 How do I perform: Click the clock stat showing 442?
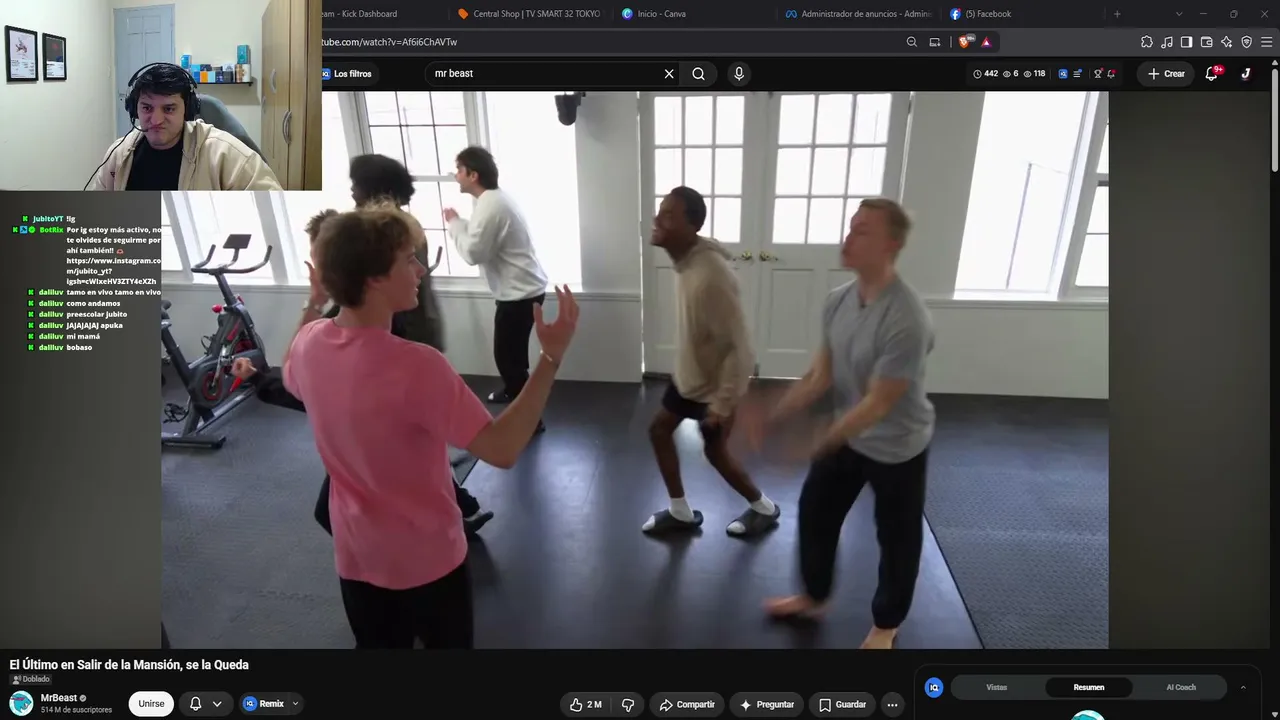(985, 73)
